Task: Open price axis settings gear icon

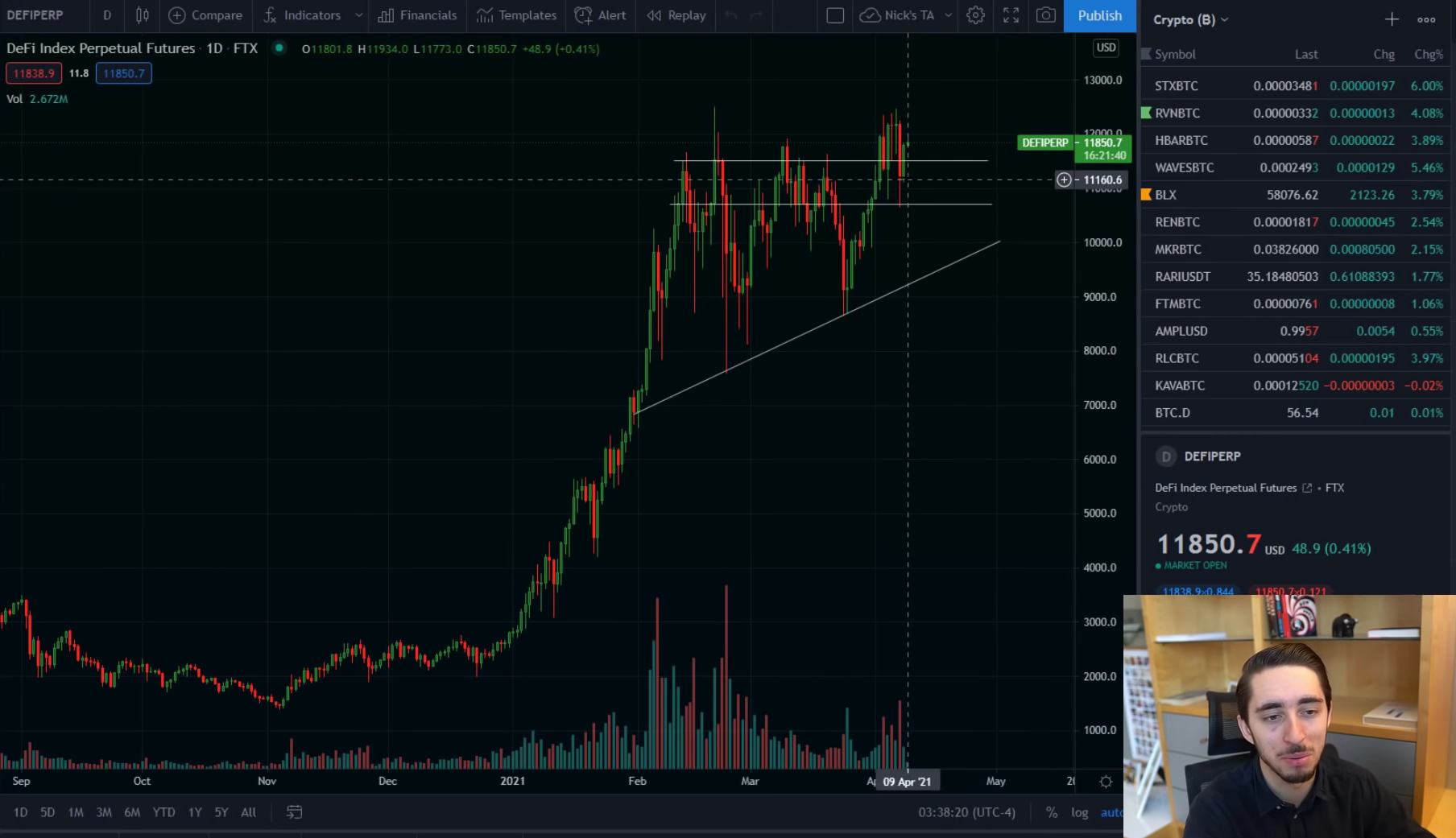Action: tap(1106, 782)
